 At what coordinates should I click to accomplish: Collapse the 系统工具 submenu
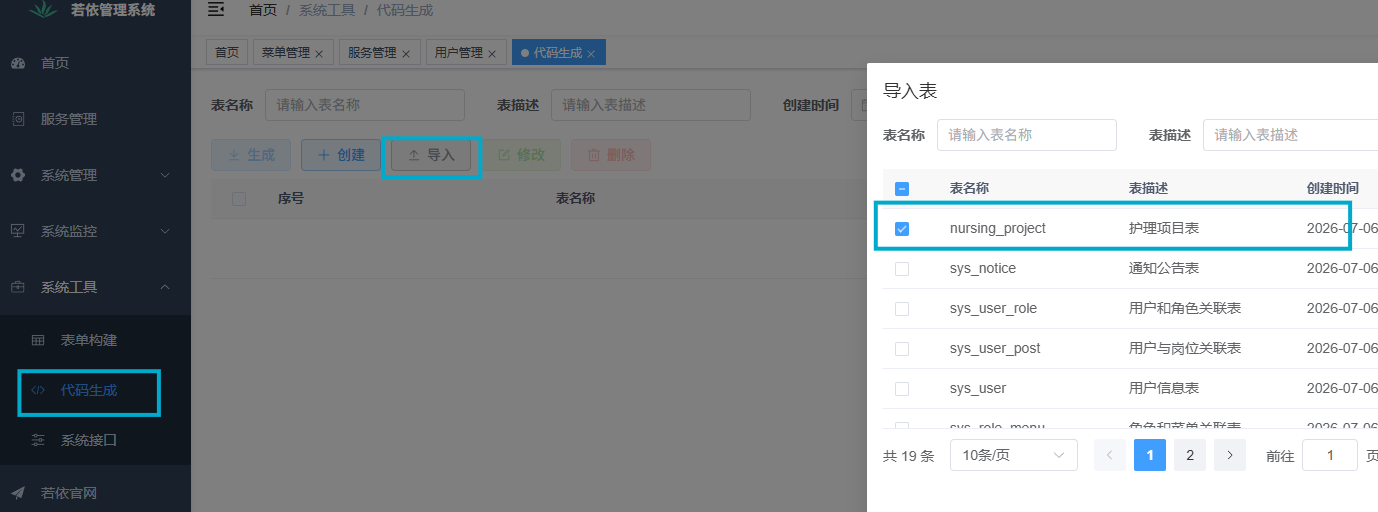(x=166, y=287)
